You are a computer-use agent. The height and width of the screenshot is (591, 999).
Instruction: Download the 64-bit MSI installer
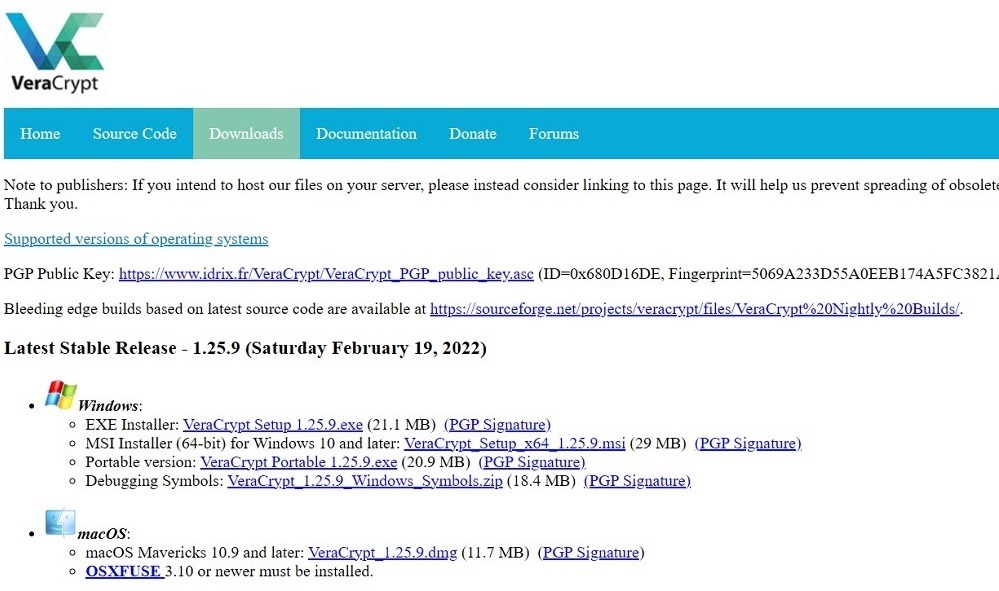coord(513,443)
